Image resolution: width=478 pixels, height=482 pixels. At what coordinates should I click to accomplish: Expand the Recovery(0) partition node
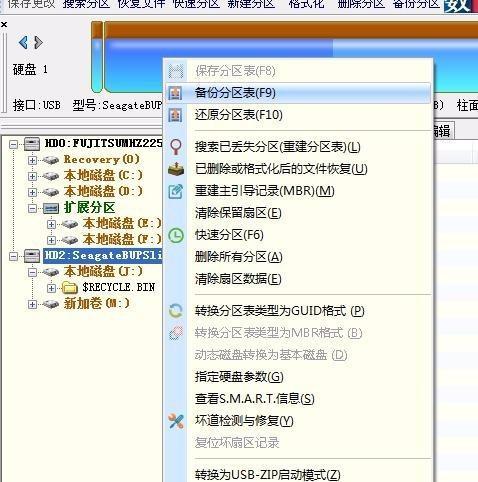pyautogui.click(x=32, y=160)
